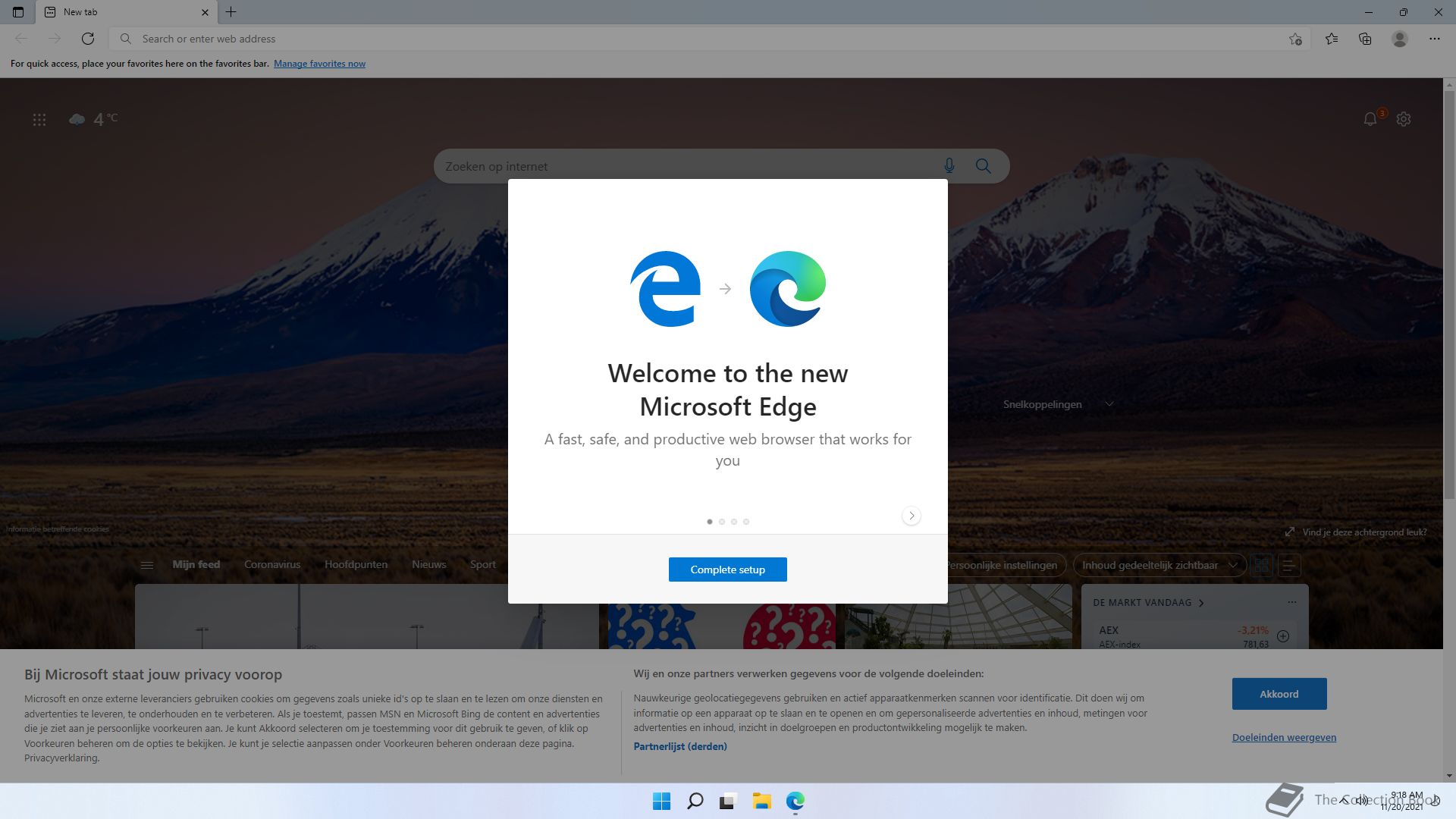Open the Settings and more ellipsis menu
The height and width of the screenshot is (819, 1456).
coord(1435,39)
